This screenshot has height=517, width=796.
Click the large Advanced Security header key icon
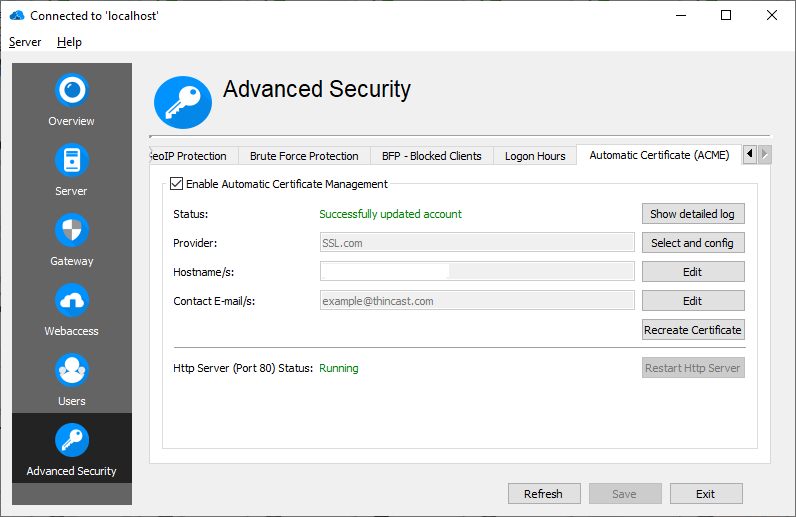183,102
